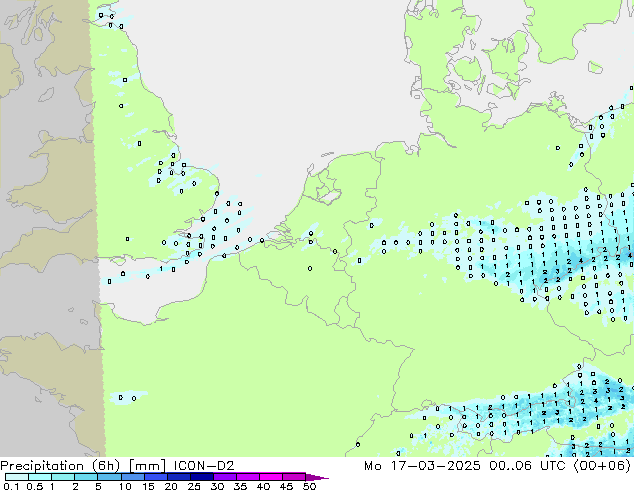
Task: Select the '20' legend tick label
Action: point(171,486)
